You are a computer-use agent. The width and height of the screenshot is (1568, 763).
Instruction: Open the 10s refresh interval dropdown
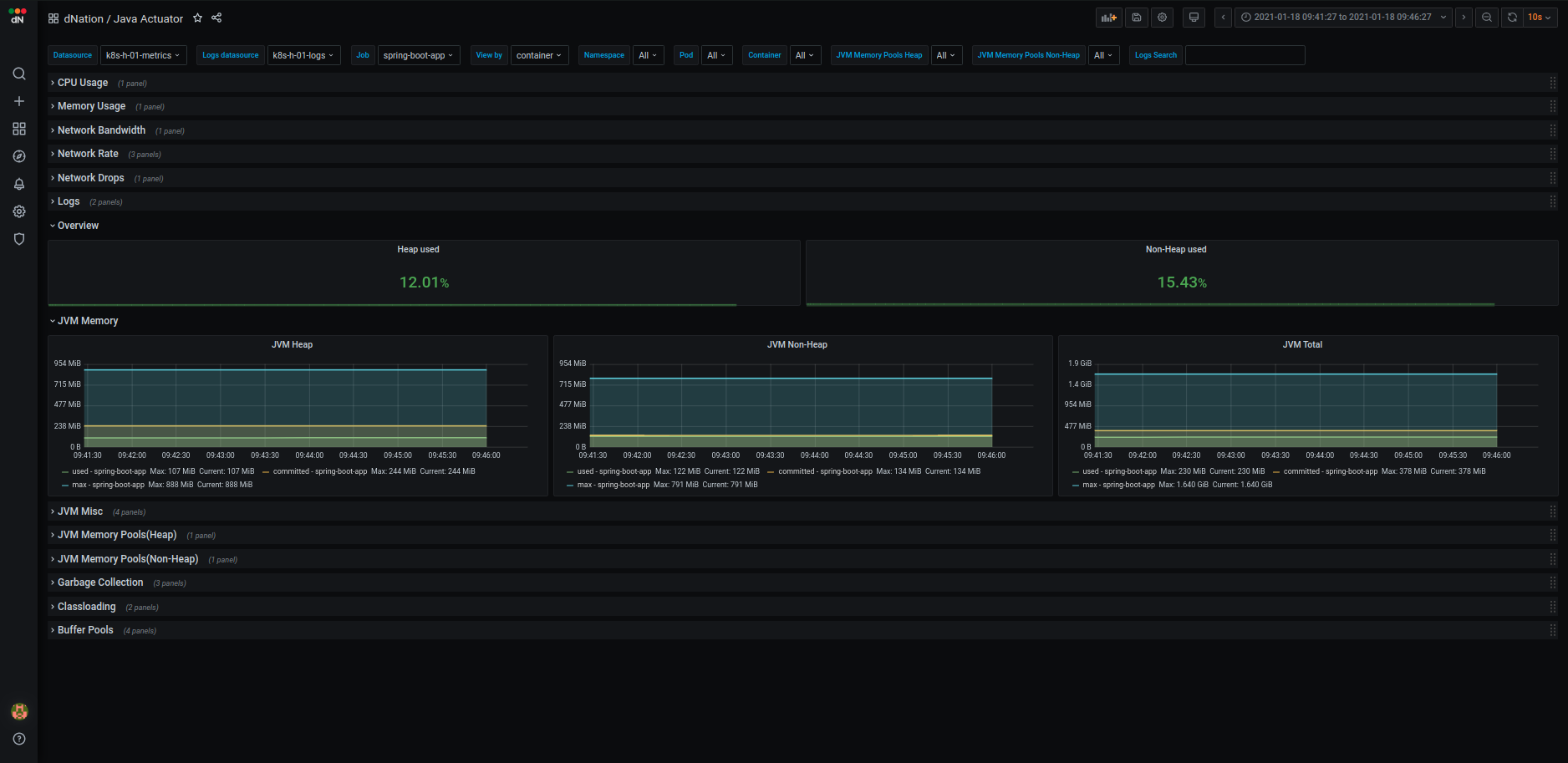tap(1540, 17)
